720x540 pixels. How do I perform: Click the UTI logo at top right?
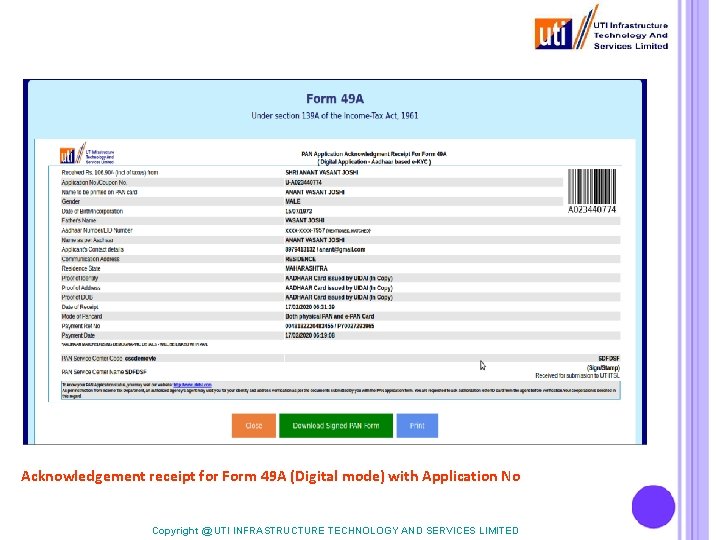[601, 28]
